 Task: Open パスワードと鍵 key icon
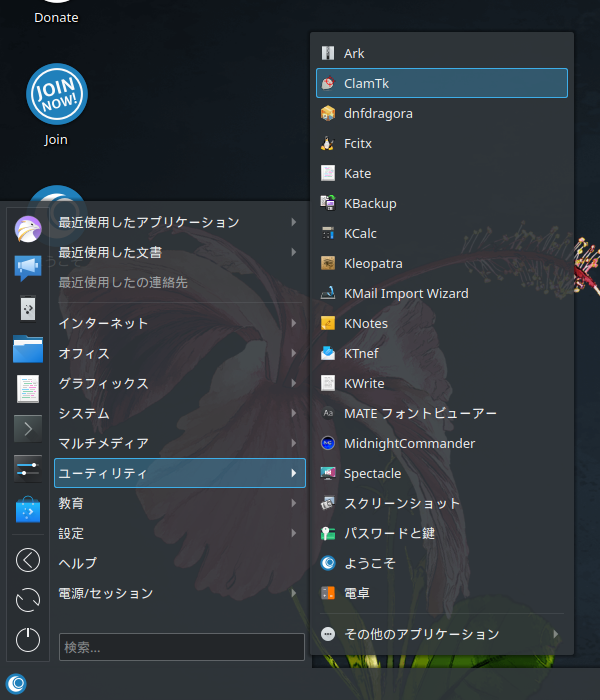(x=328, y=533)
